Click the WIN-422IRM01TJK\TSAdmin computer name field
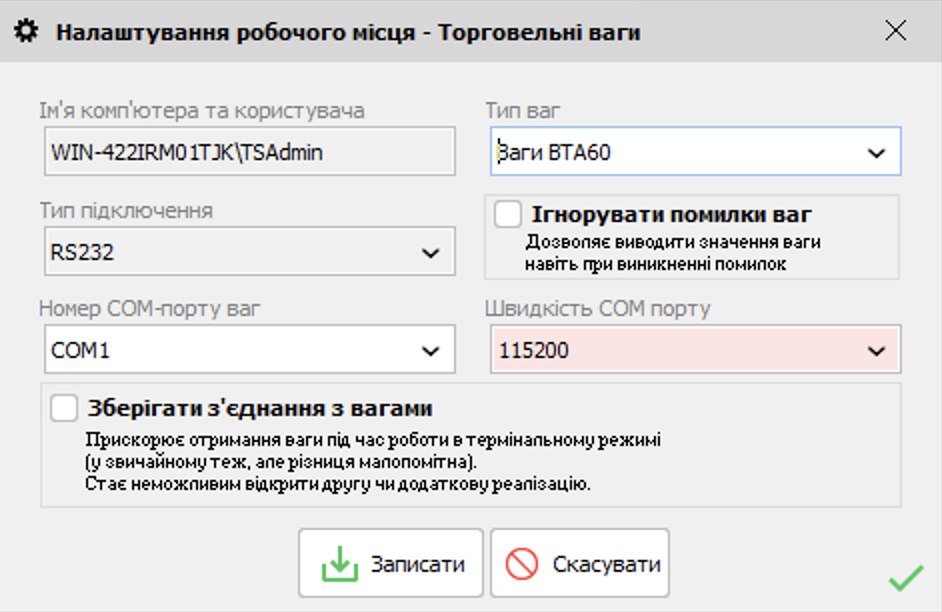942x612 pixels. click(x=247, y=152)
